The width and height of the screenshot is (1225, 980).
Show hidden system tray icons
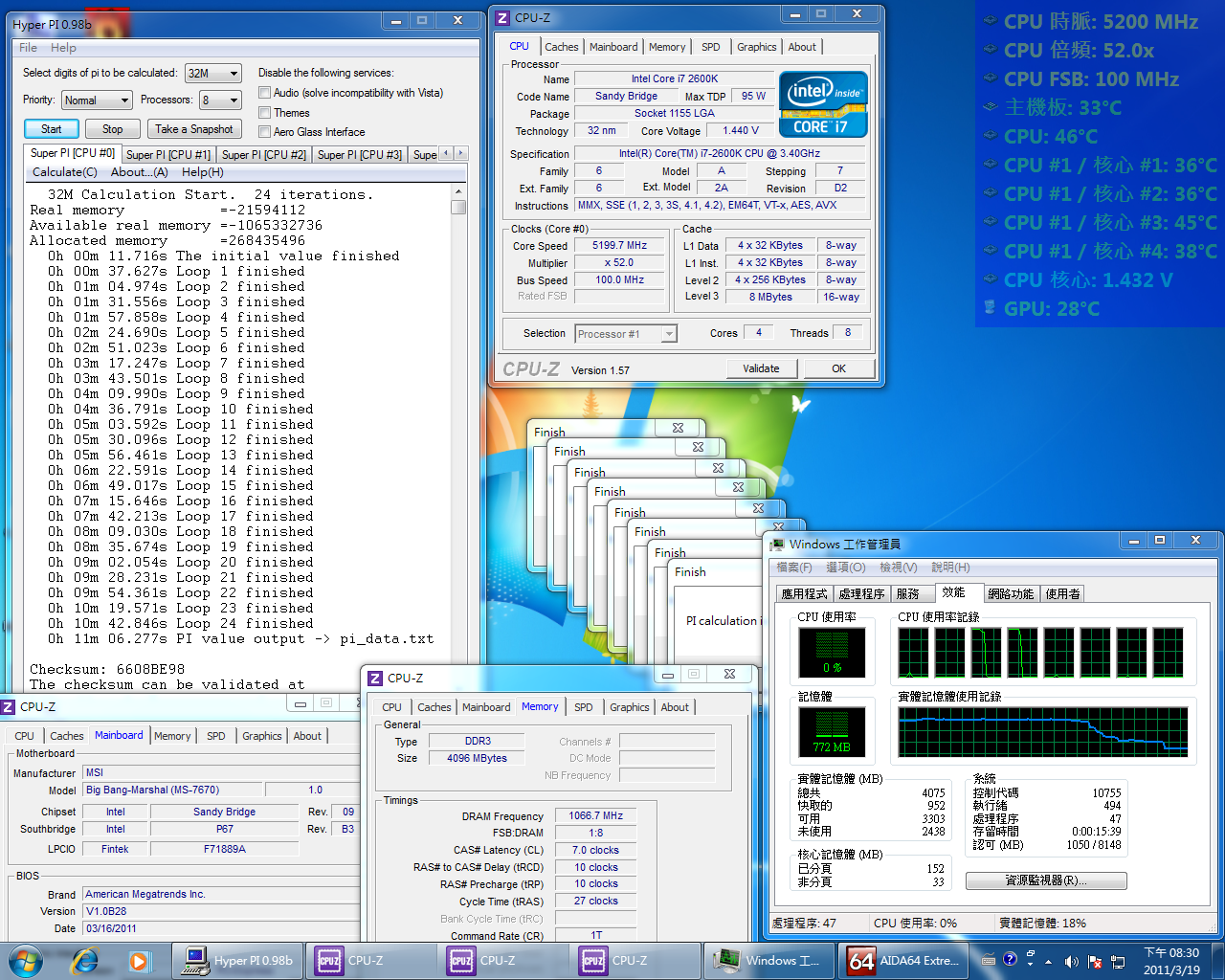(x=1048, y=961)
